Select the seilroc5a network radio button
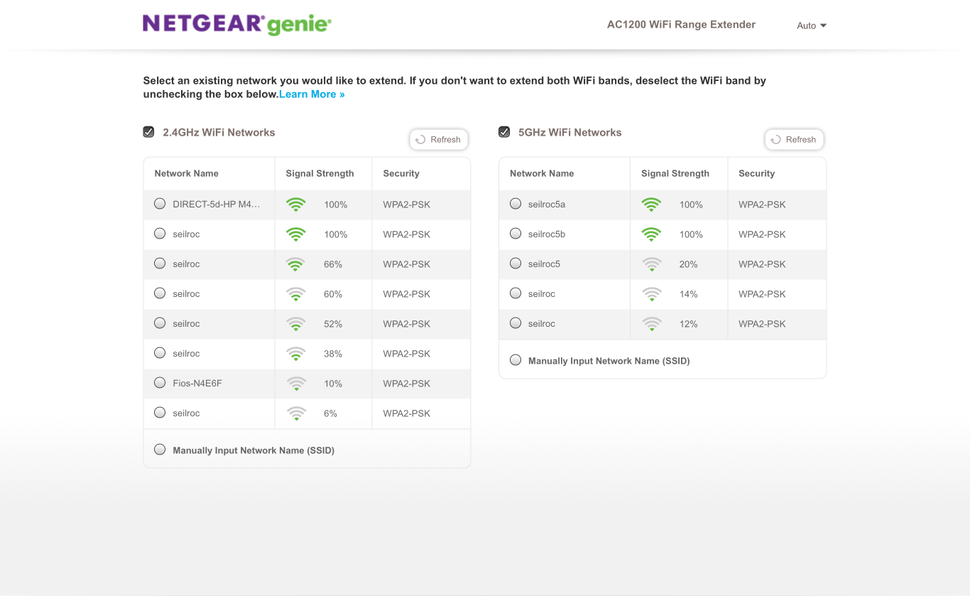 [515, 203]
